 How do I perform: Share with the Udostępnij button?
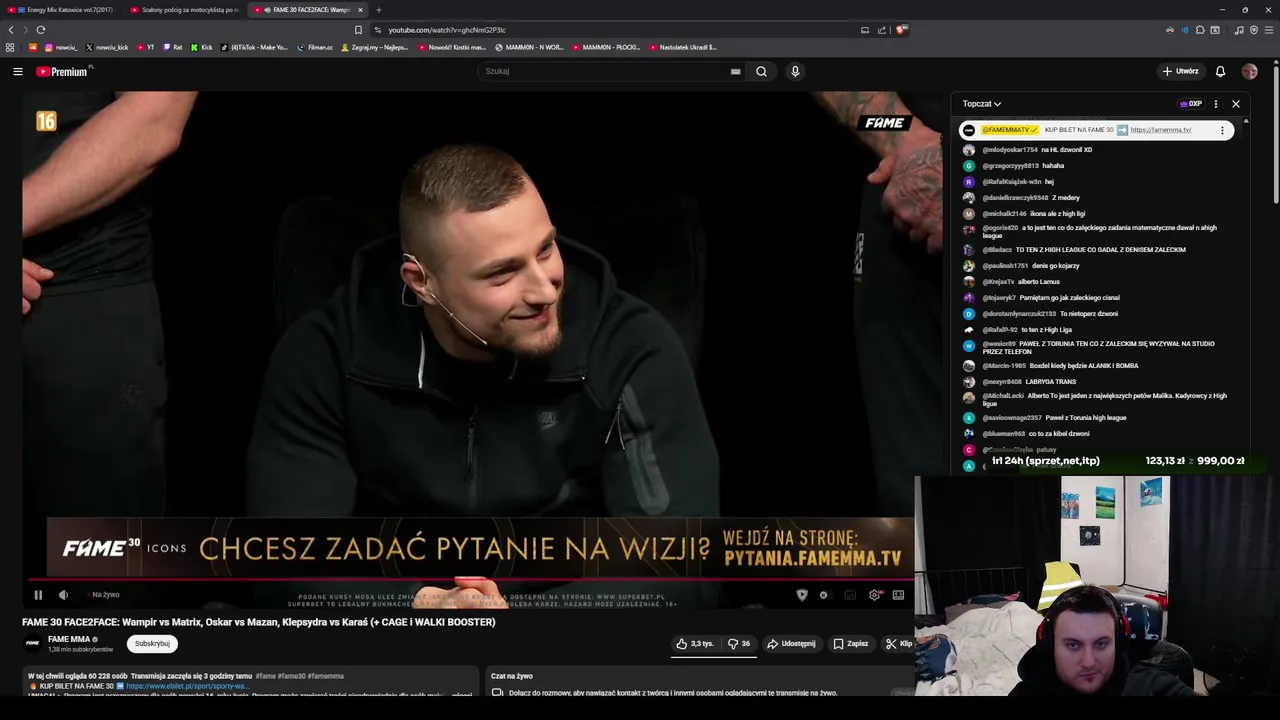[791, 644]
